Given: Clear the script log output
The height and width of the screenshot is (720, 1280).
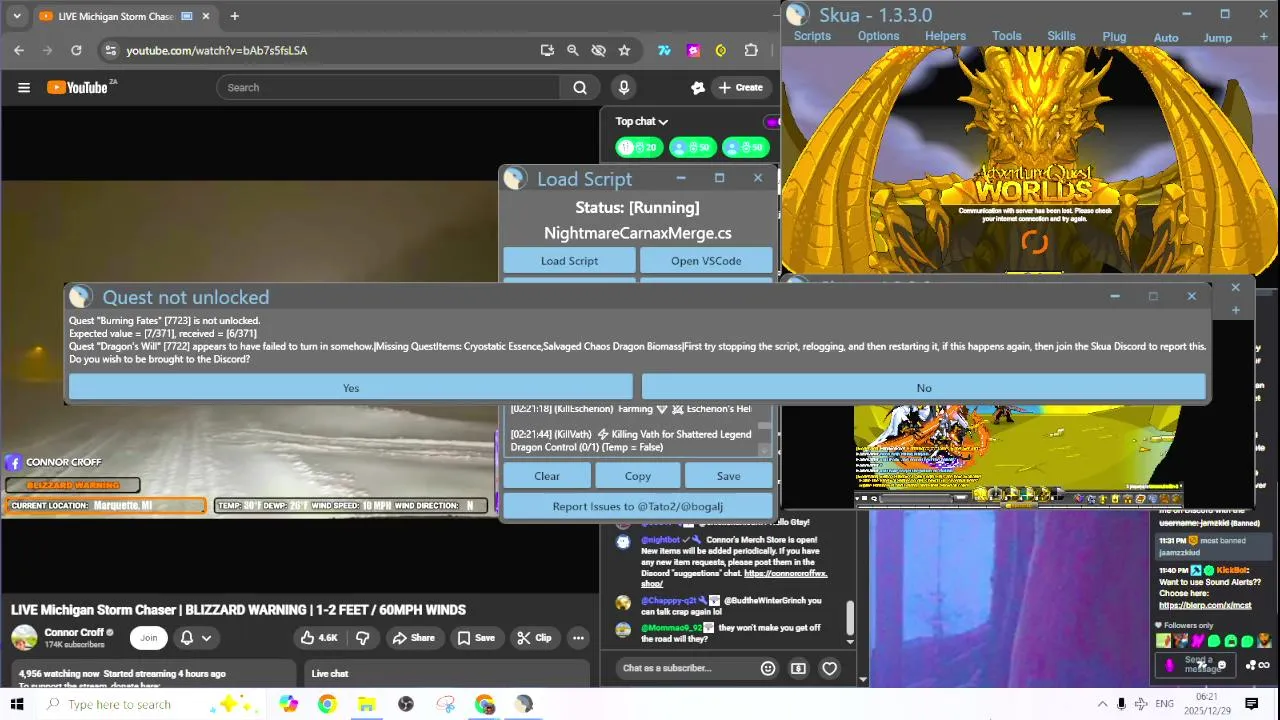Looking at the screenshot, I should (547, 476).
